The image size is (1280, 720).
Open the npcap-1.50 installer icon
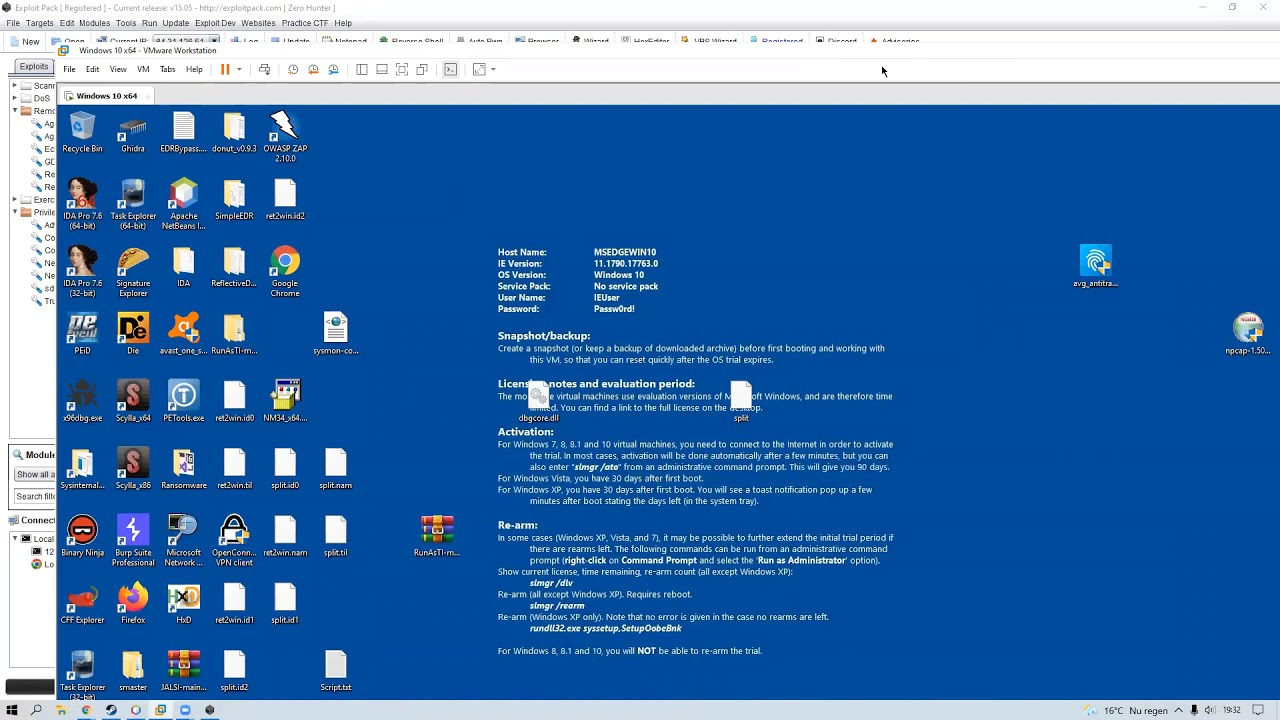coord(1248,334)
